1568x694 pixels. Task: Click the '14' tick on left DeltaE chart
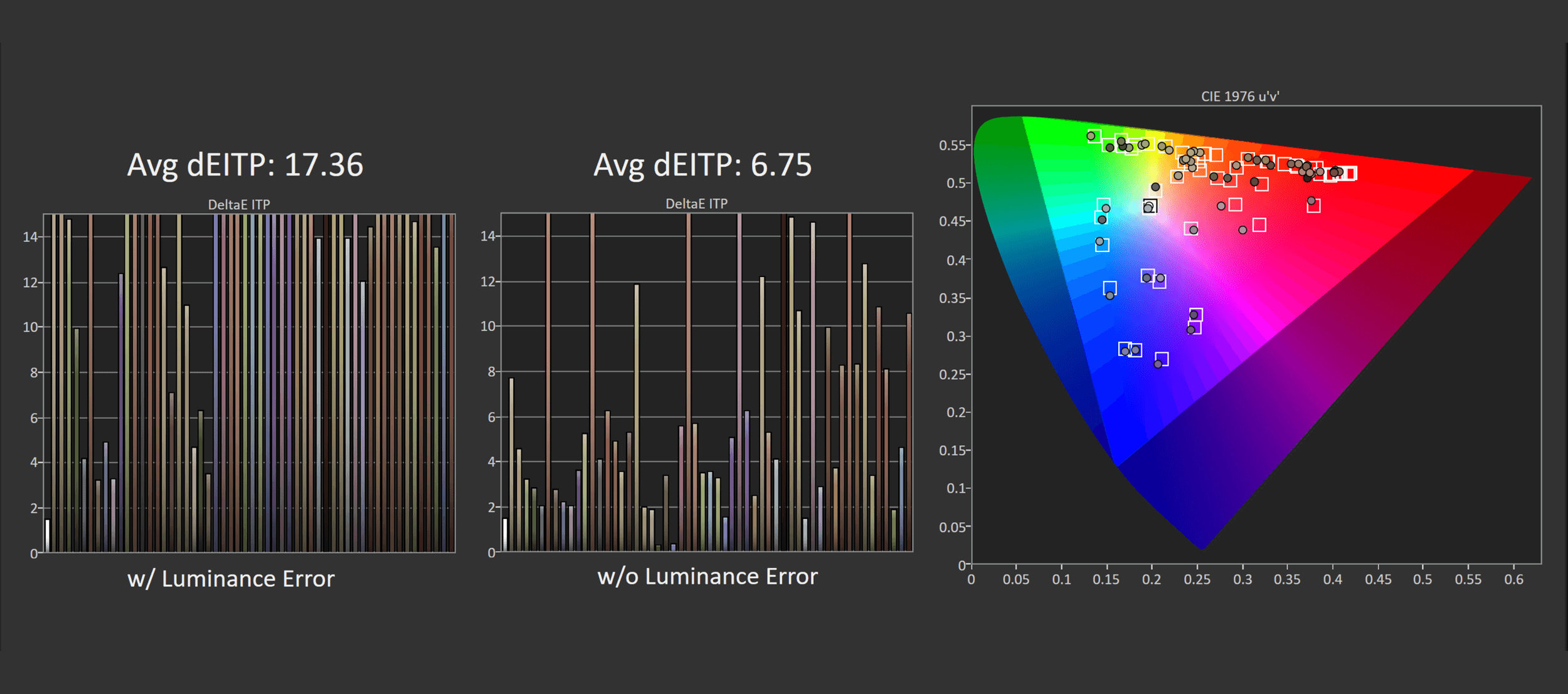tap(30, 237)
